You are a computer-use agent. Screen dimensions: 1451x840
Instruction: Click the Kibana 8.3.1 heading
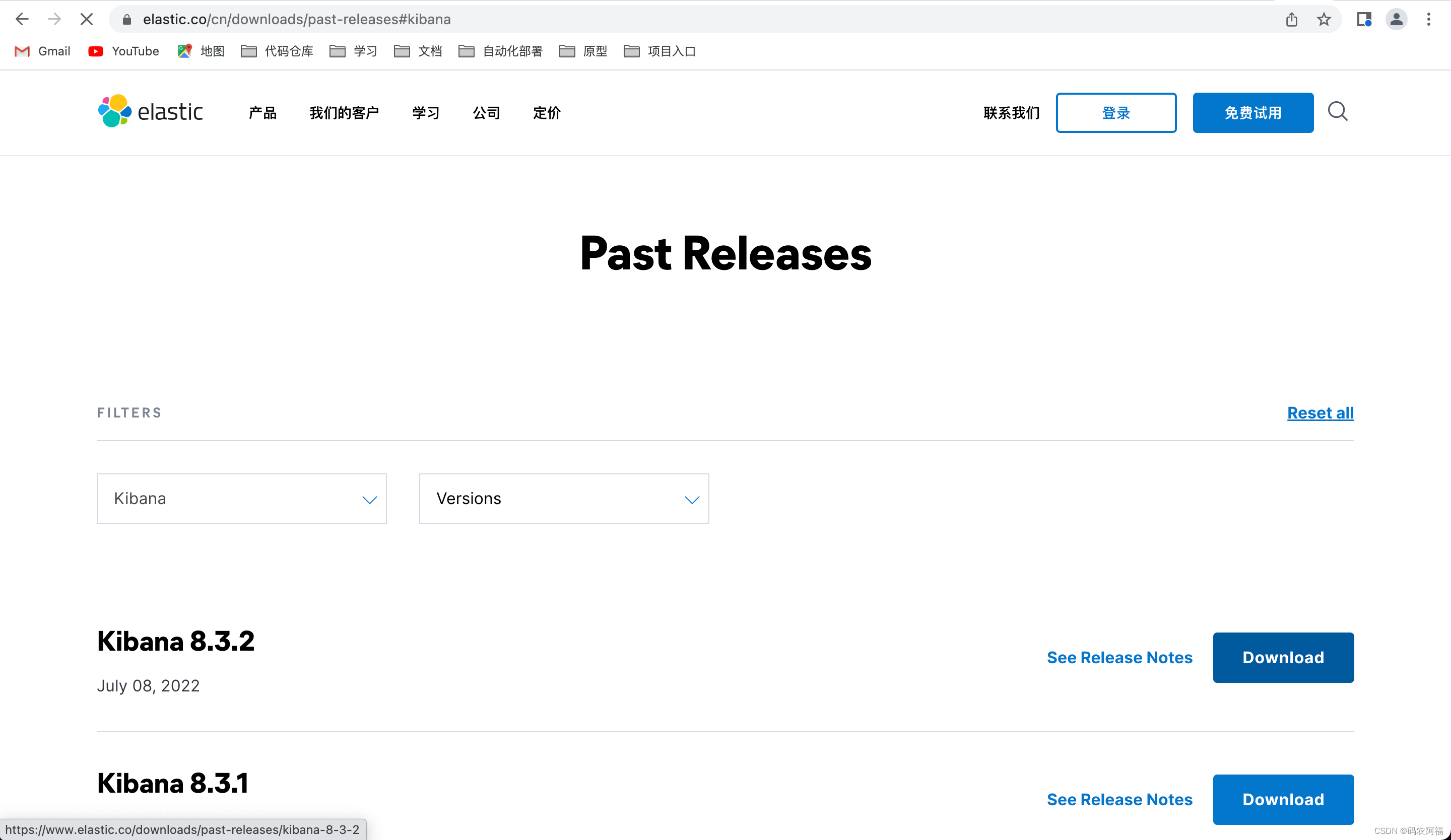click(x=173, y=783)
